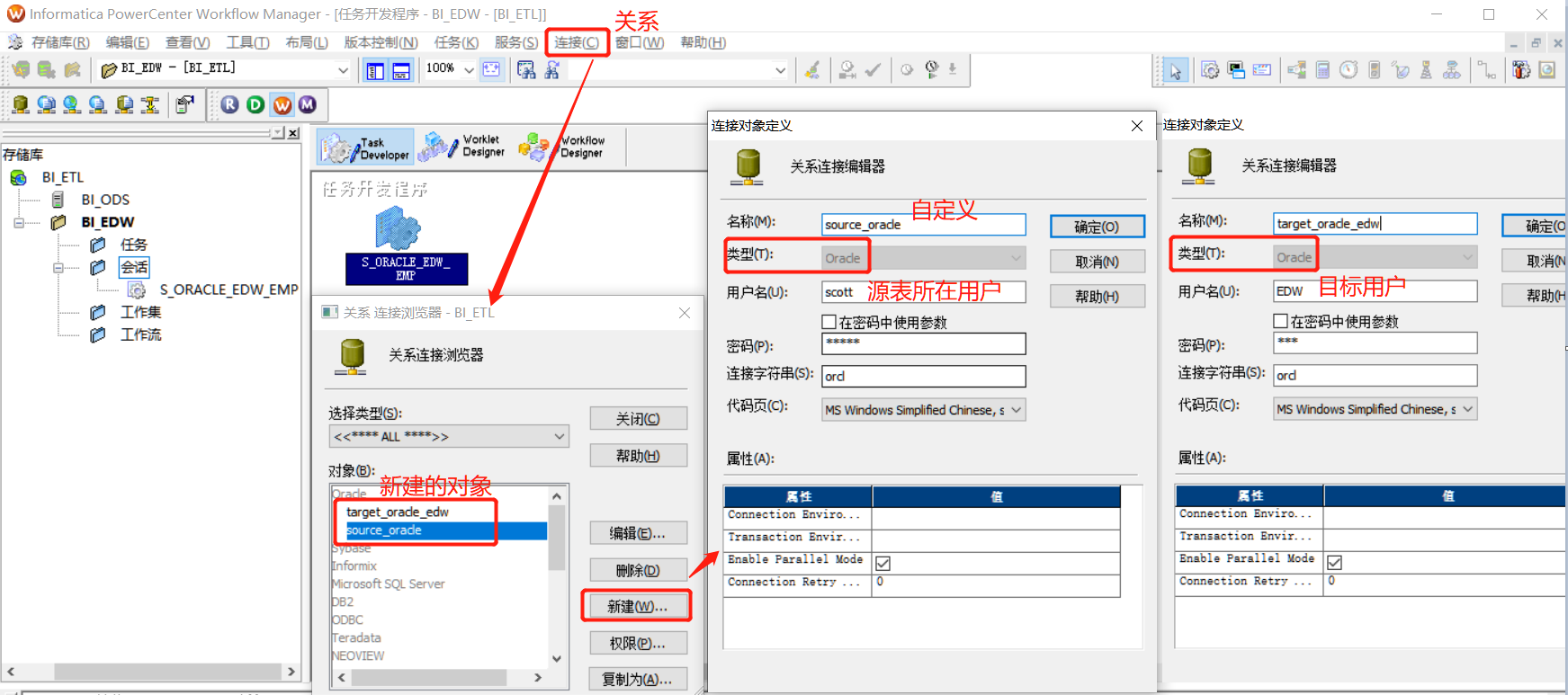1568x695 pixels.
Task: Click the orange W Workflow Manager icon
Action: tap(282, 104)
